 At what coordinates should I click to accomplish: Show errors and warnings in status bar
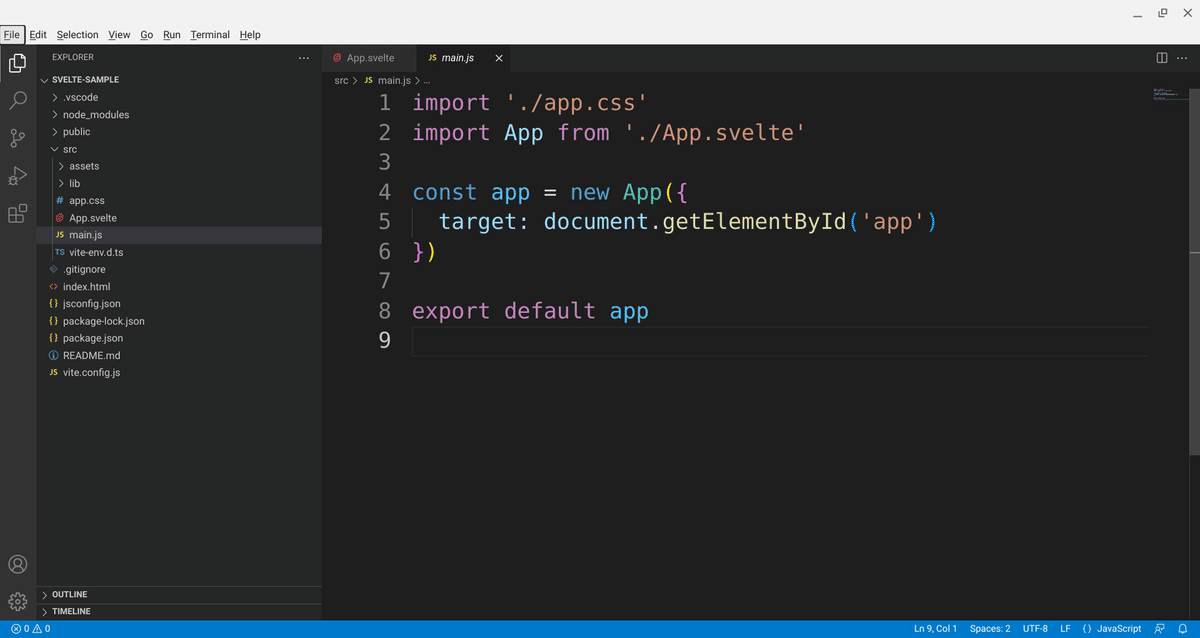click(x=30, y=629)
